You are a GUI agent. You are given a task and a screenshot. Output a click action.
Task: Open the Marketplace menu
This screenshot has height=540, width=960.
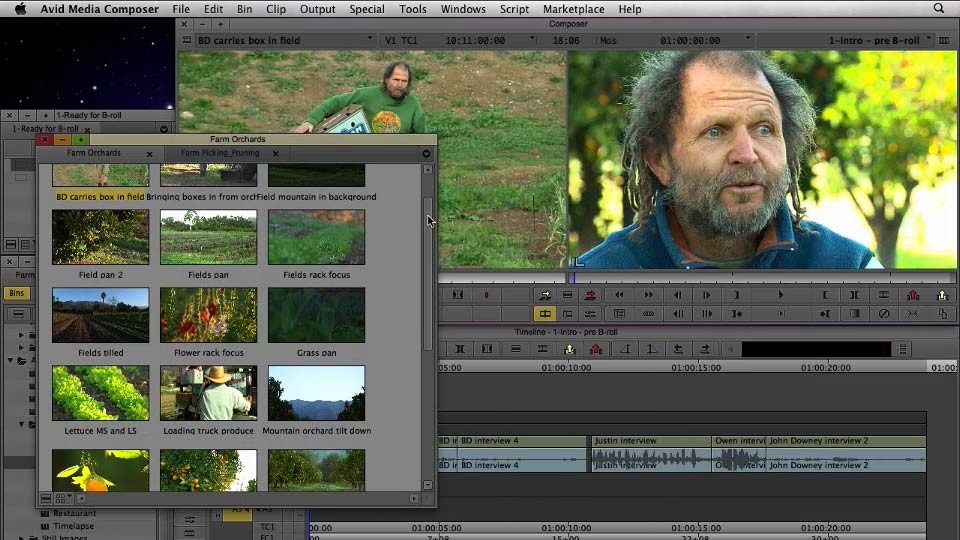pyautogui.click(x=573, y=9)
